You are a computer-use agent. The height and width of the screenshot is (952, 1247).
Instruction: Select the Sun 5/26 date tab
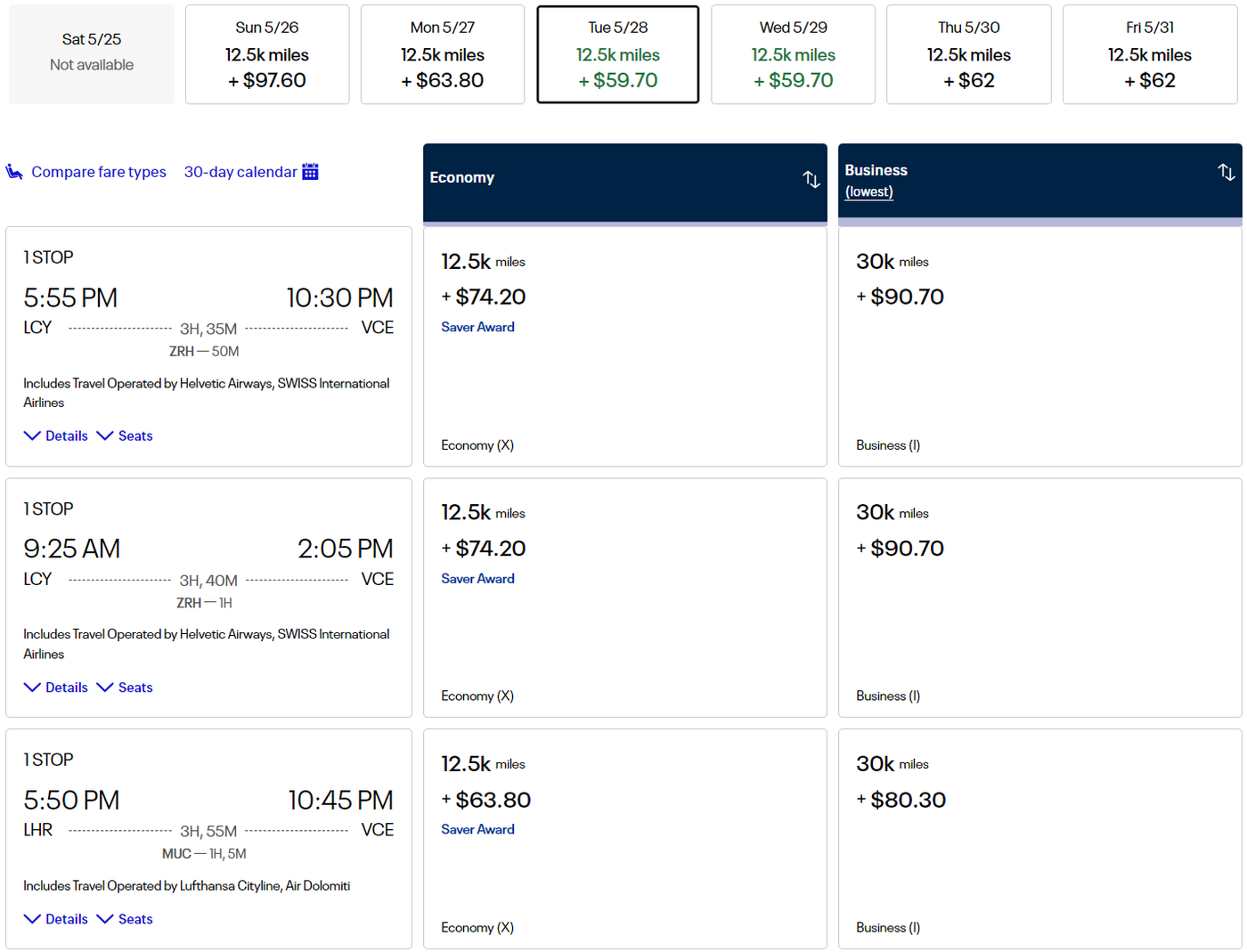[267, 54]
